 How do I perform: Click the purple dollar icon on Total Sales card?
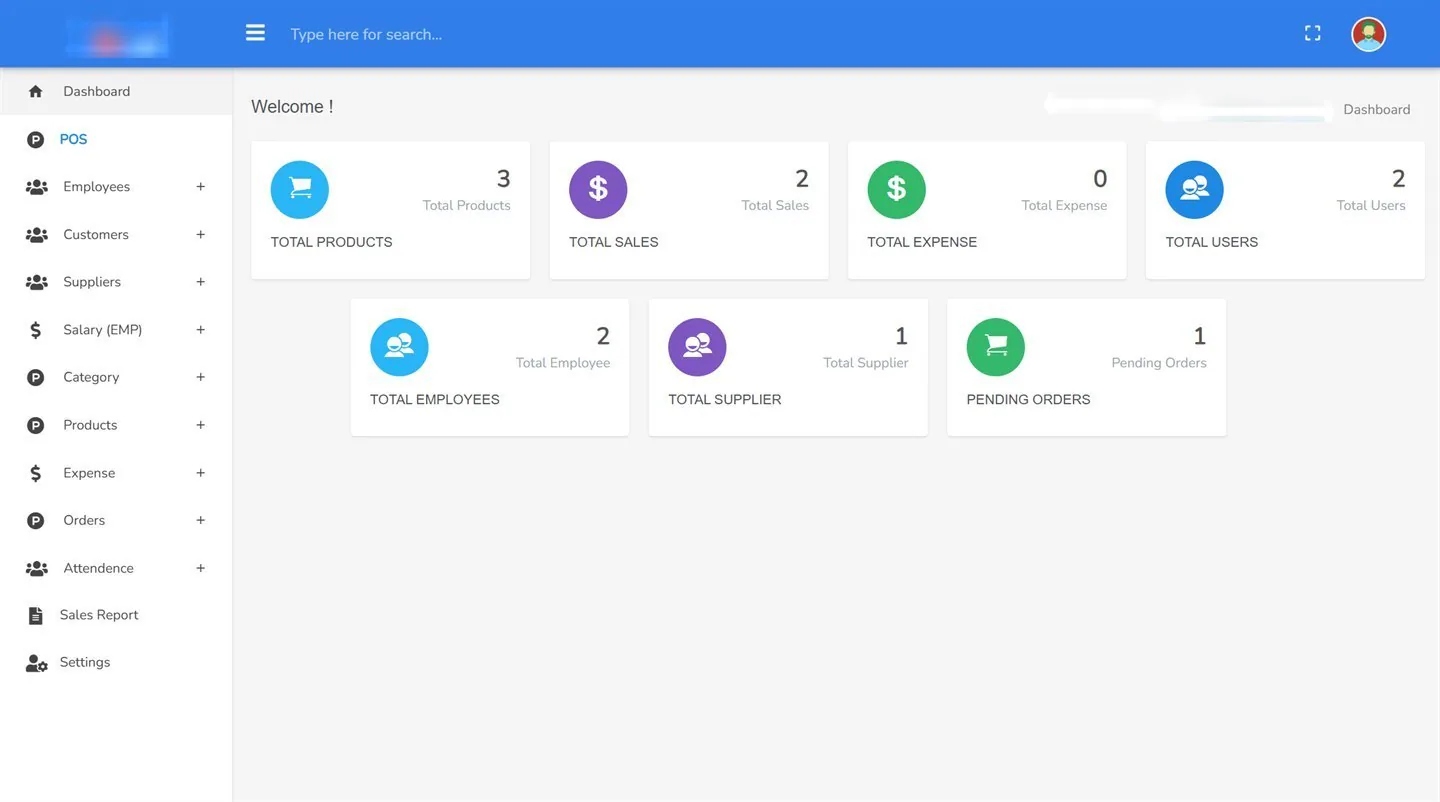pyautogui.click(x=598, y=190)
